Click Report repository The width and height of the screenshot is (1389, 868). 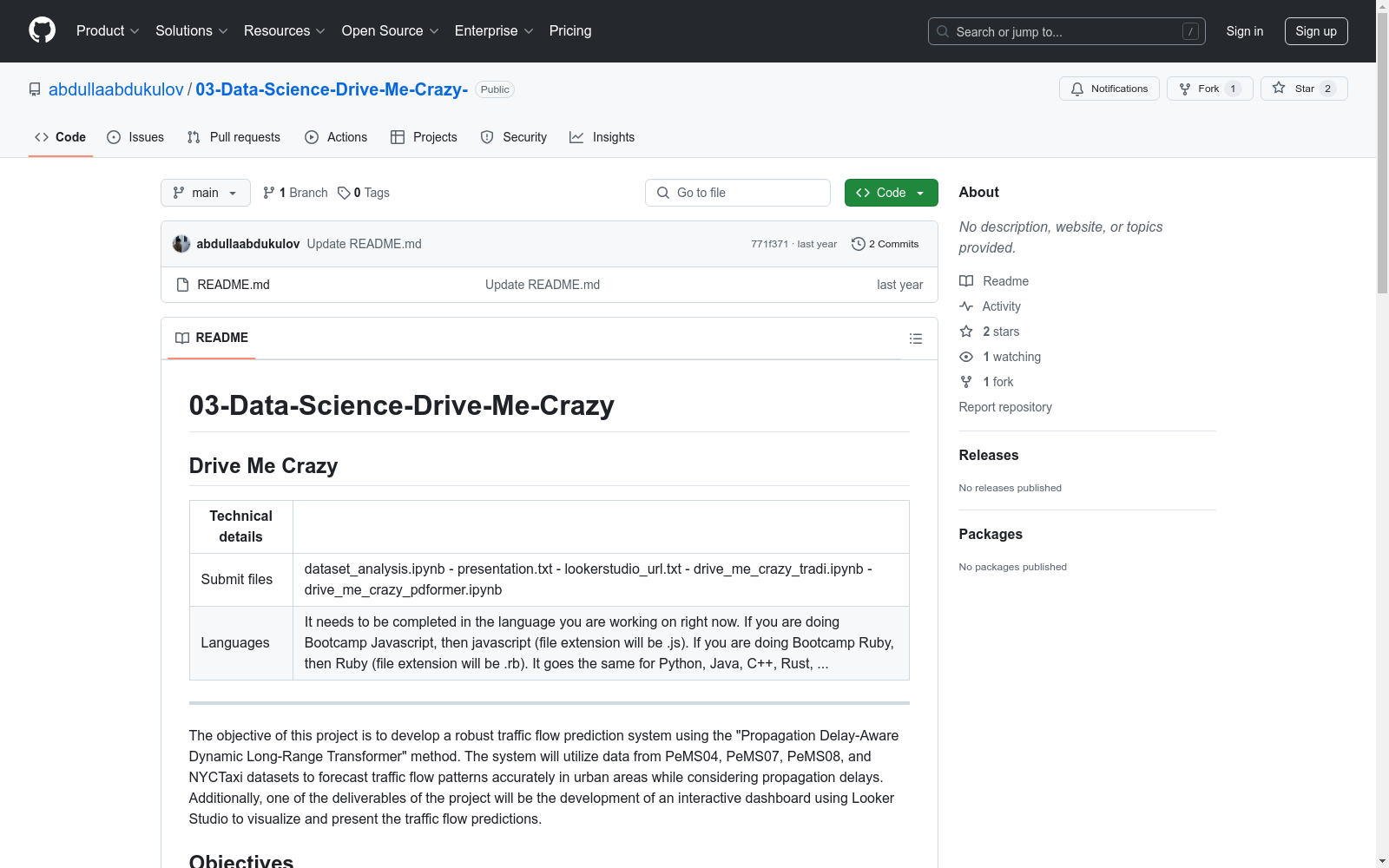(1005, 407)
